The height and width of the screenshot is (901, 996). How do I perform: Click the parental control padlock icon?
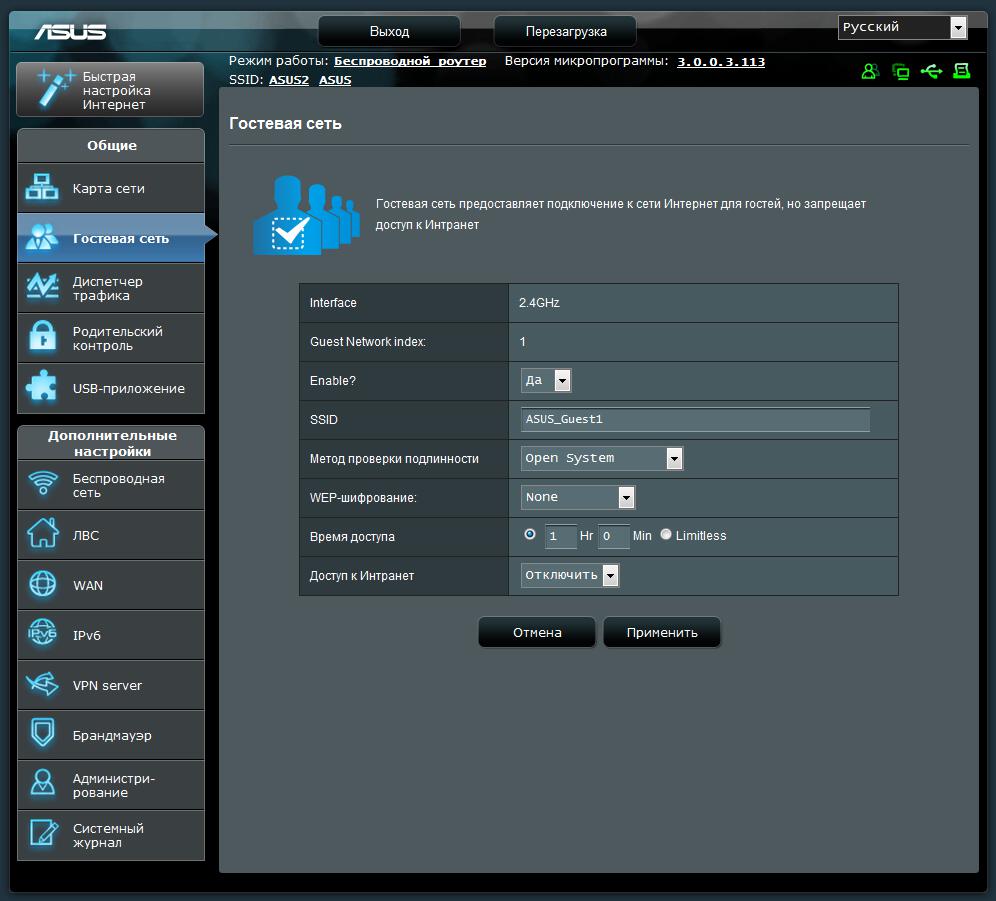tap(42, 337)
